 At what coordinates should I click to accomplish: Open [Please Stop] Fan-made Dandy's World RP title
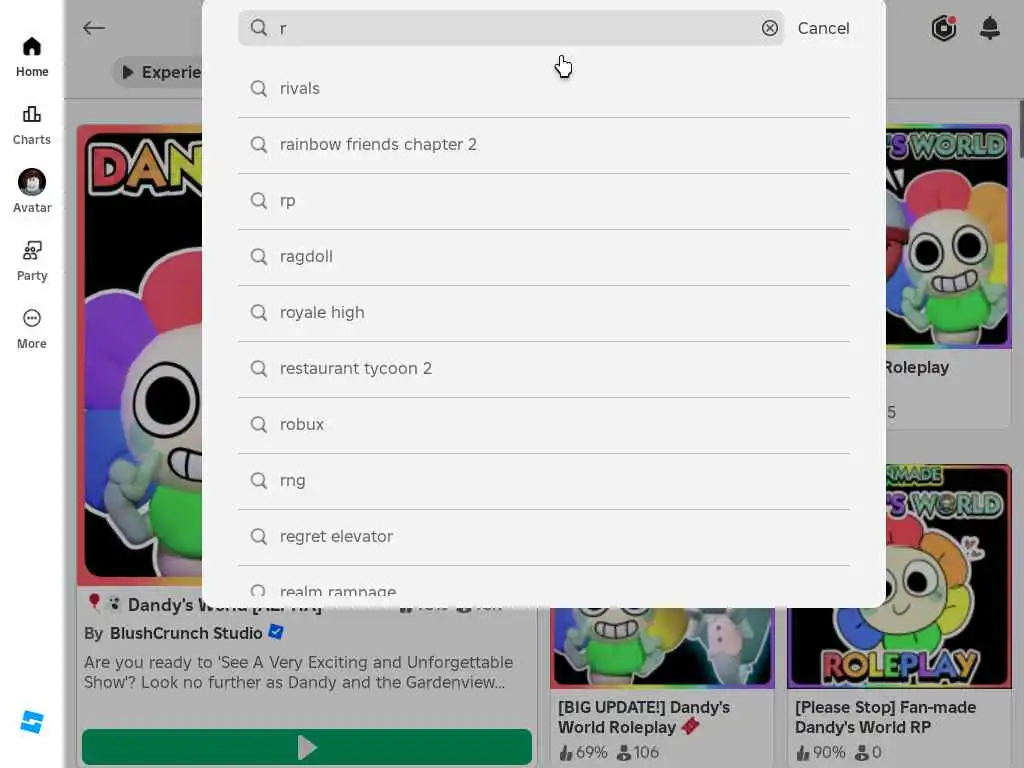point(886,717)
